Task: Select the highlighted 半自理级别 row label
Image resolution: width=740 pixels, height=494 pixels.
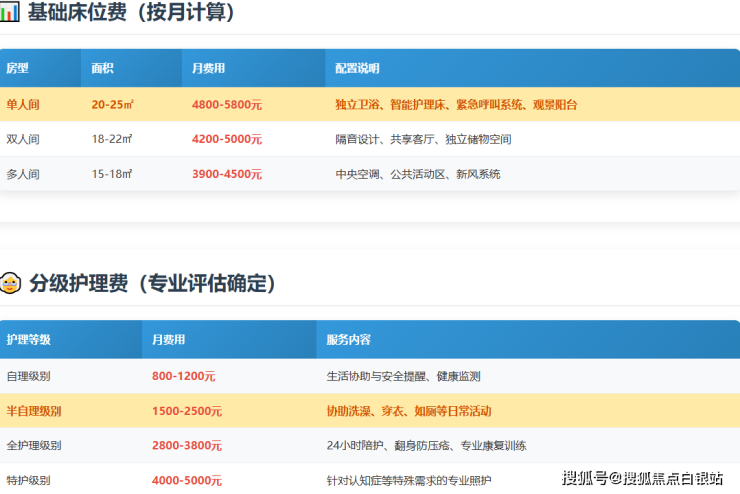Action: tap(33, 411)
